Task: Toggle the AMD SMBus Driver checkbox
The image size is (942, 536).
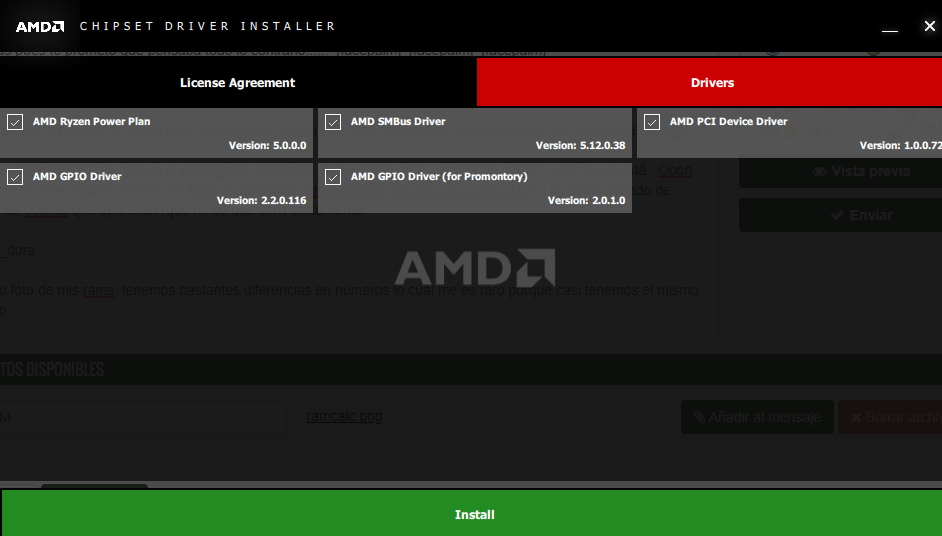Action: [x=334, y=122]
